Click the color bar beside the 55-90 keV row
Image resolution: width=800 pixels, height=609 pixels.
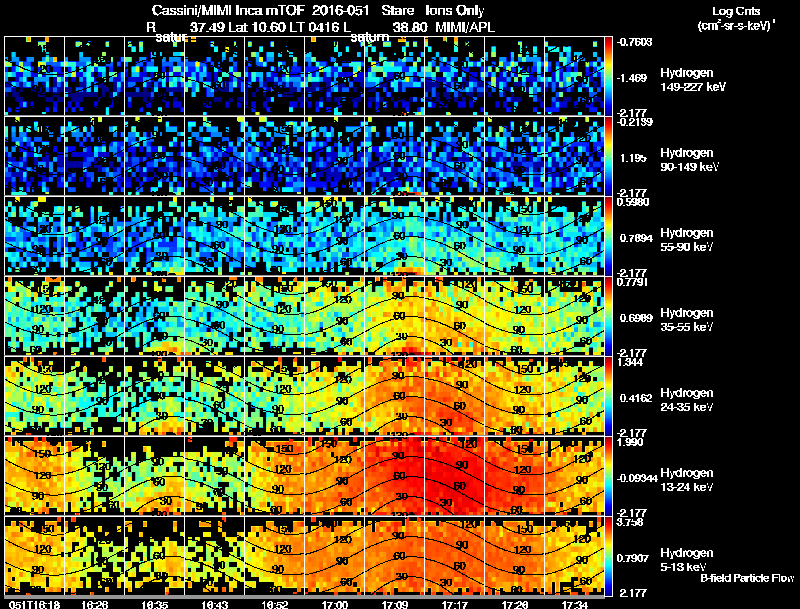608,236
